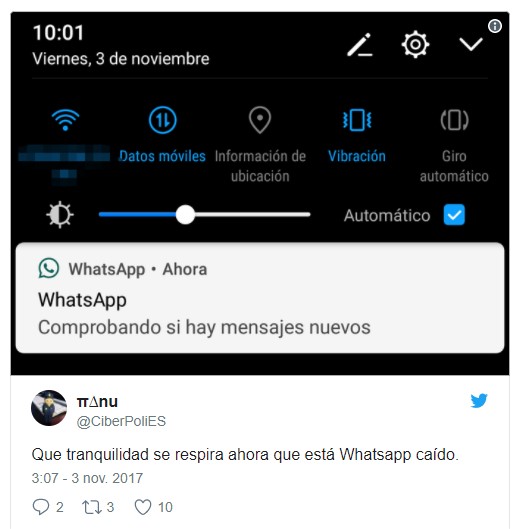Reply to the tweet via the comment icon
518x529 pixels.
tap(40, 507)
